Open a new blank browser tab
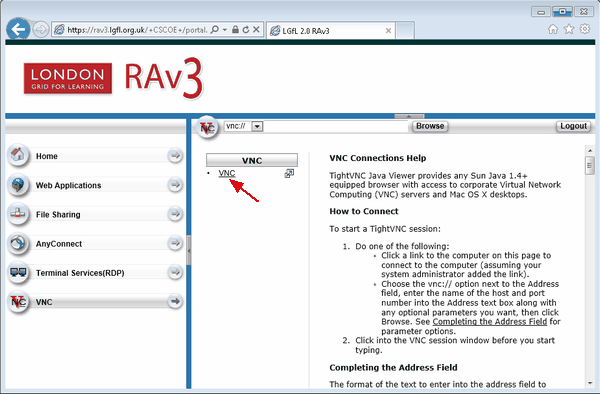 405,31
